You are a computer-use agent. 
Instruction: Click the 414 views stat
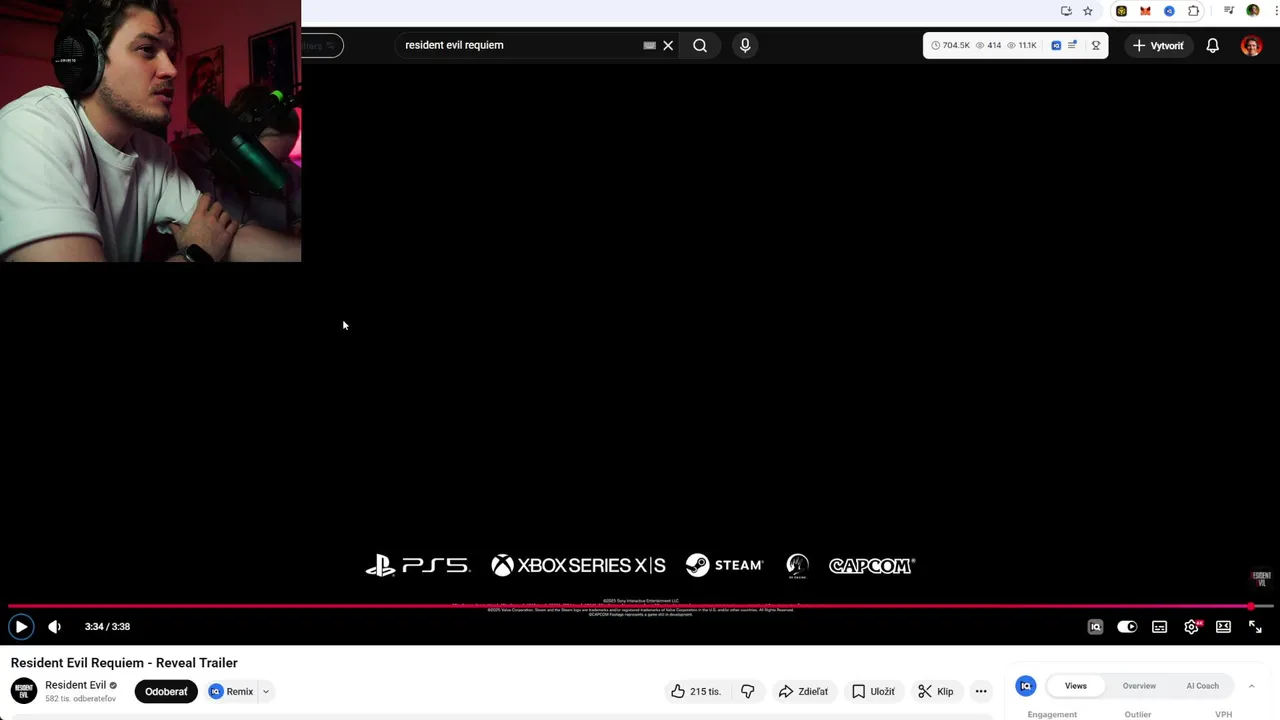988,45
